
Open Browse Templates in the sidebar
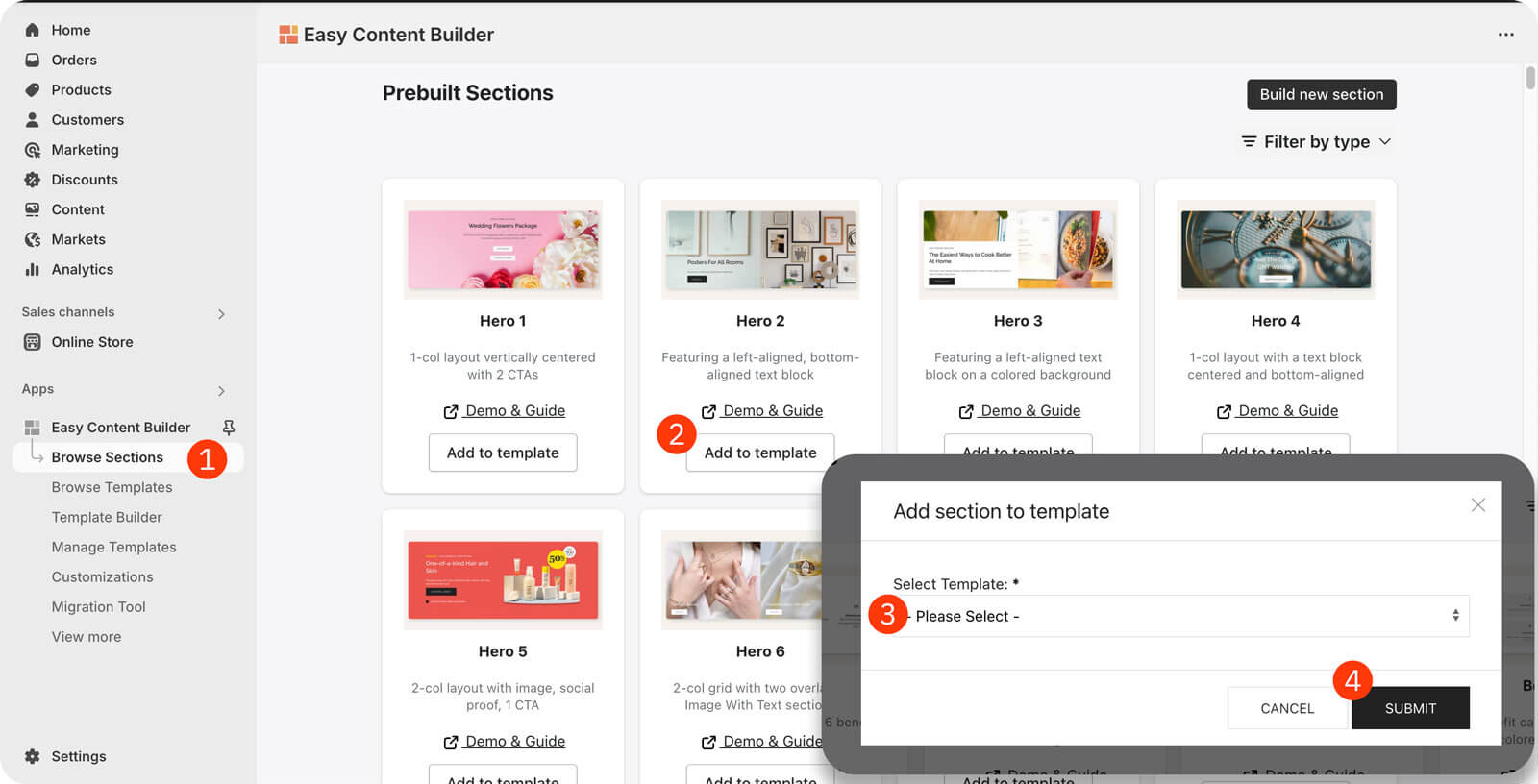point(112,487)
